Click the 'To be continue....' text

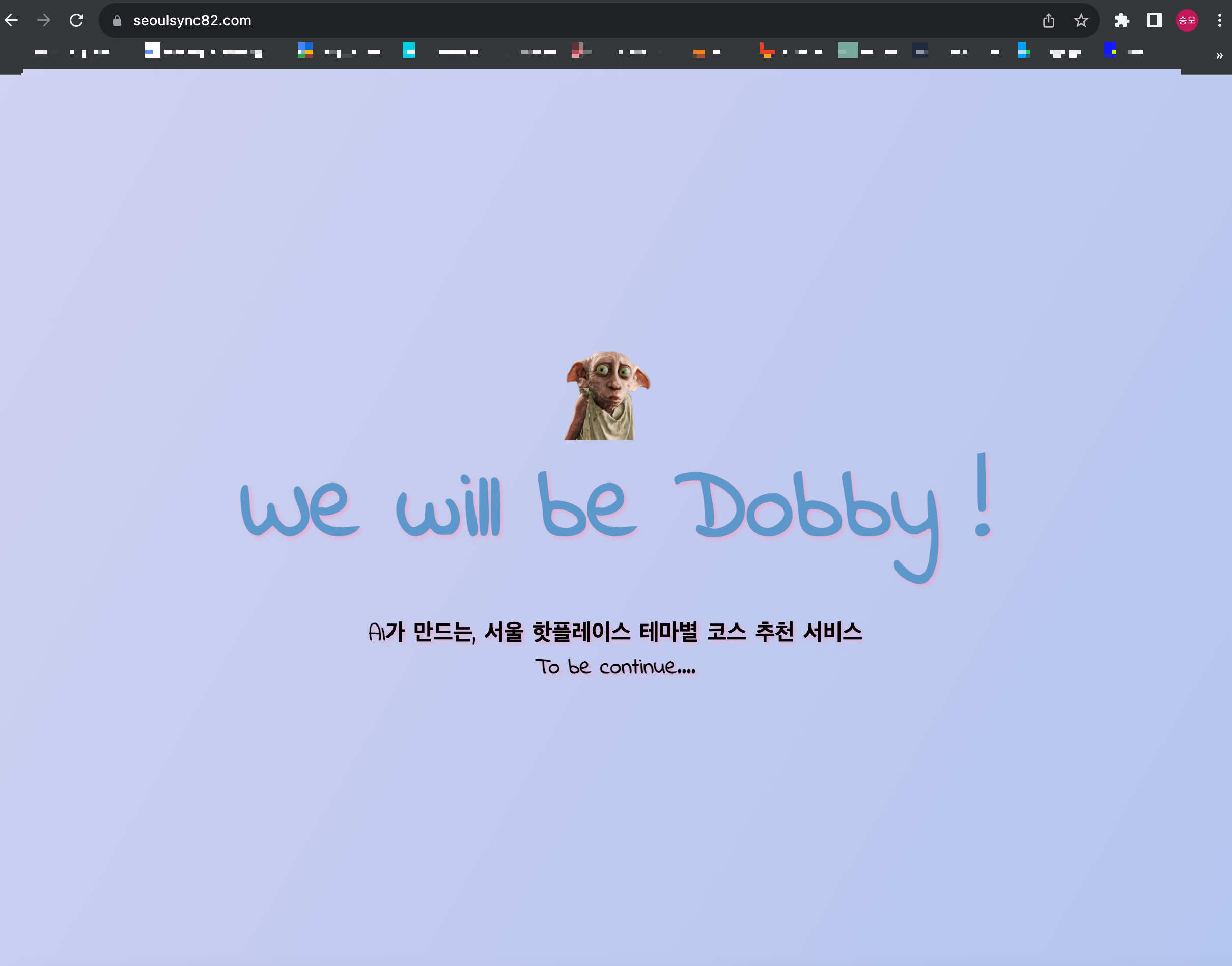(x=615, y=667)
